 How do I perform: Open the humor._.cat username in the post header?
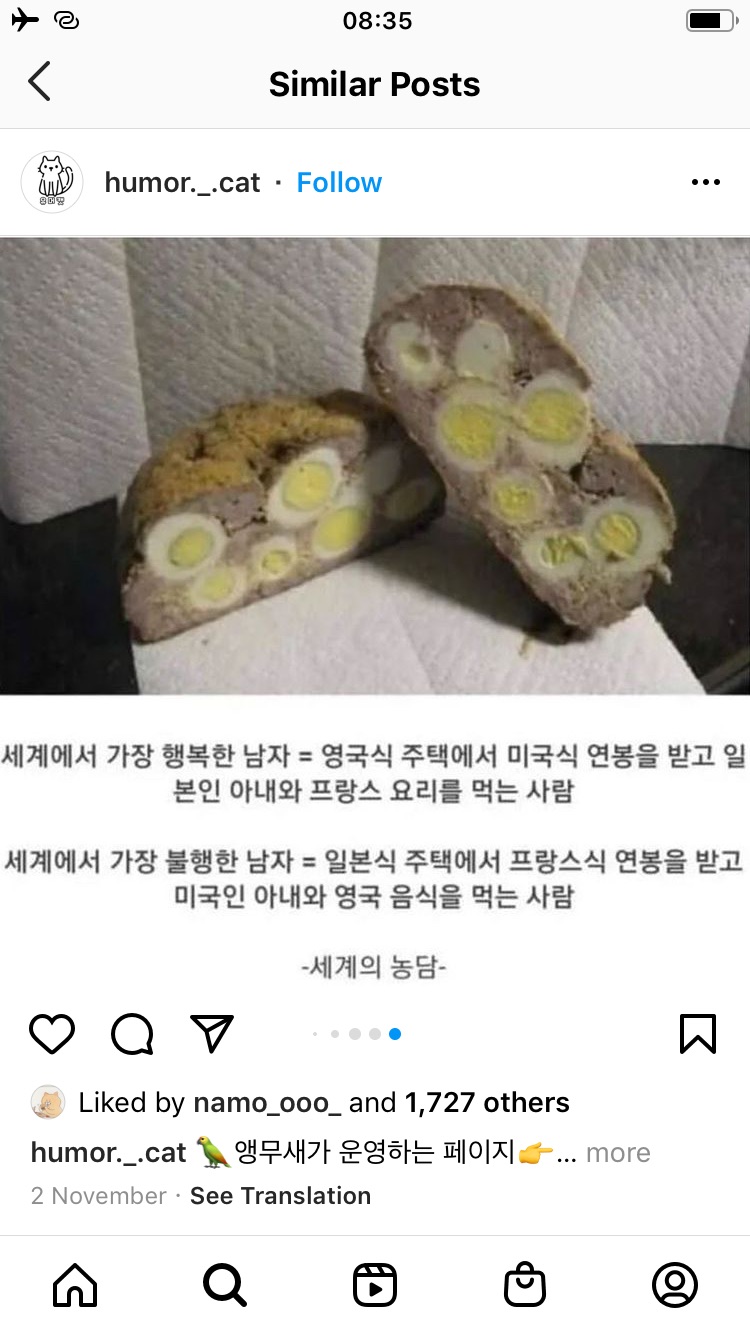click(x=182, y=183)
